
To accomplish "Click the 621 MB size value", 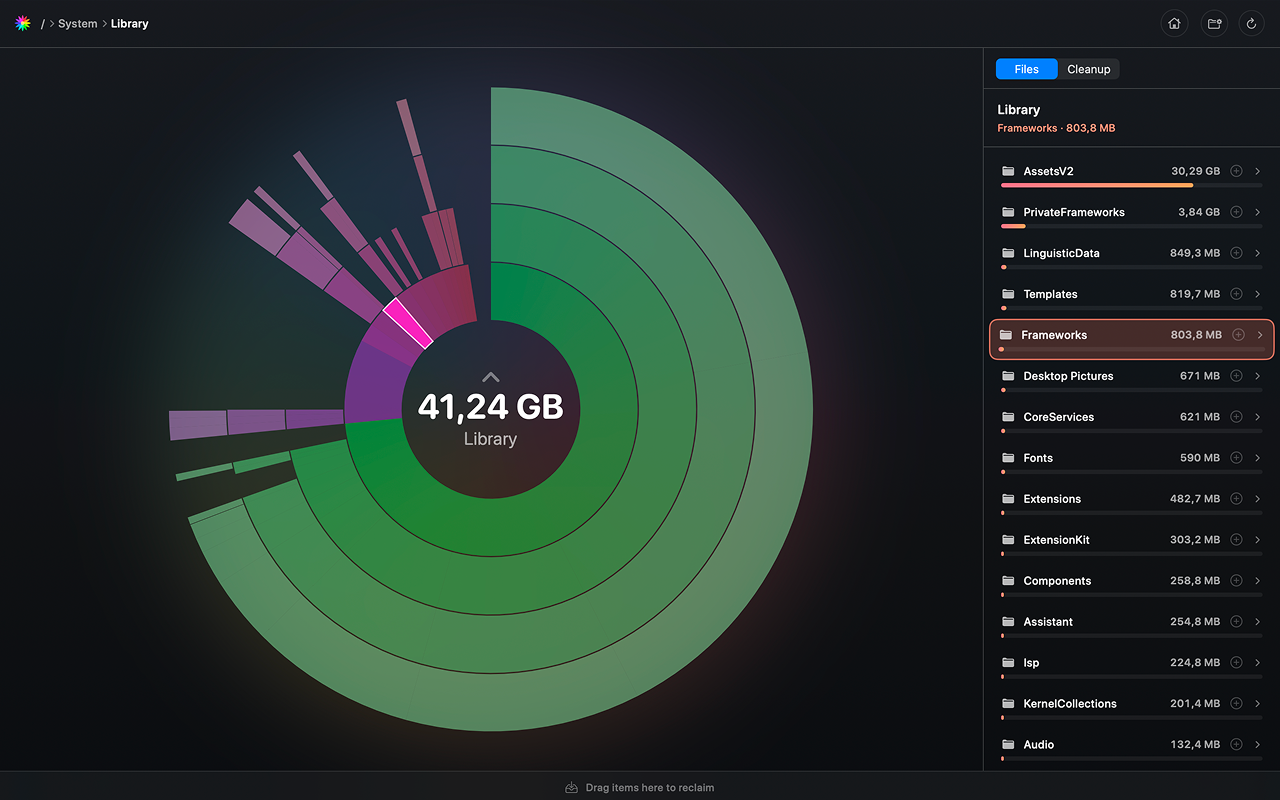I will click(1200, 417).
